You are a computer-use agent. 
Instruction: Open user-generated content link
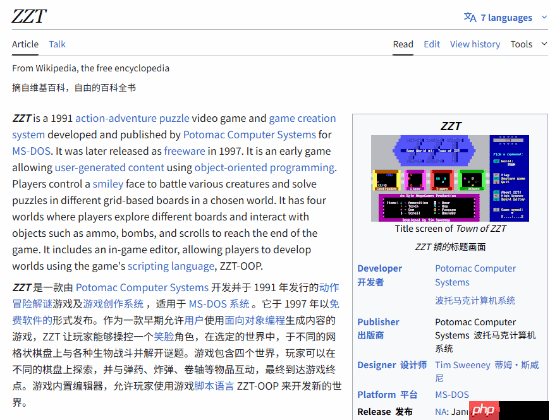pos(109,168)
